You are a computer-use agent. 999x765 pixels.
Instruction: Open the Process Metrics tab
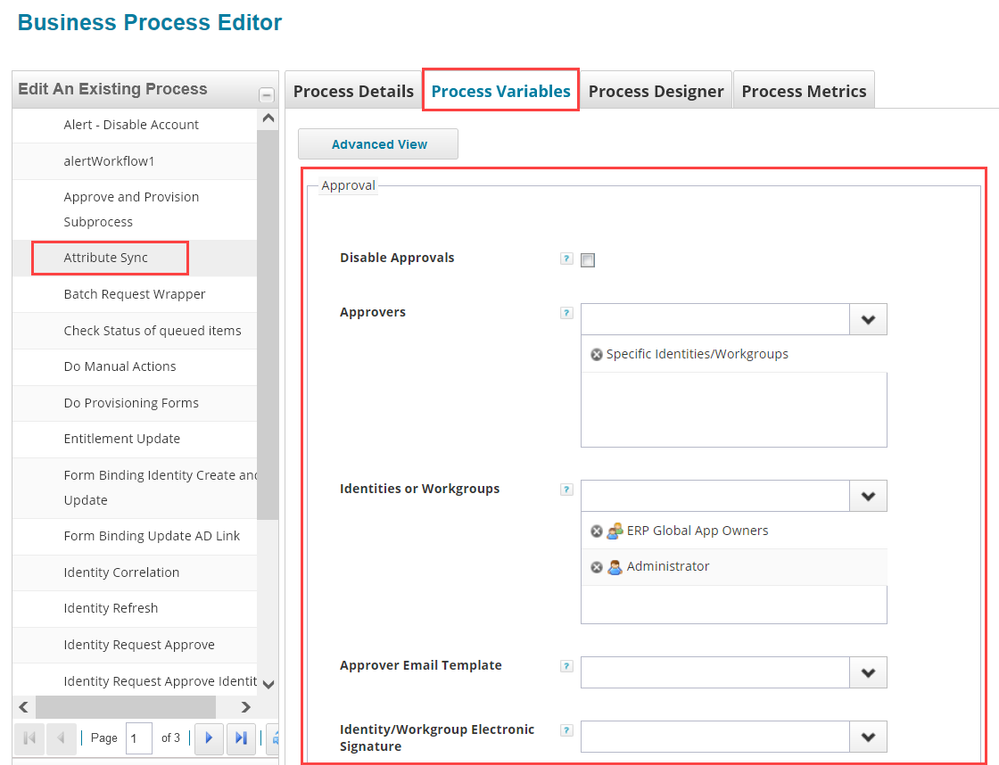click(x=804, y=91)
